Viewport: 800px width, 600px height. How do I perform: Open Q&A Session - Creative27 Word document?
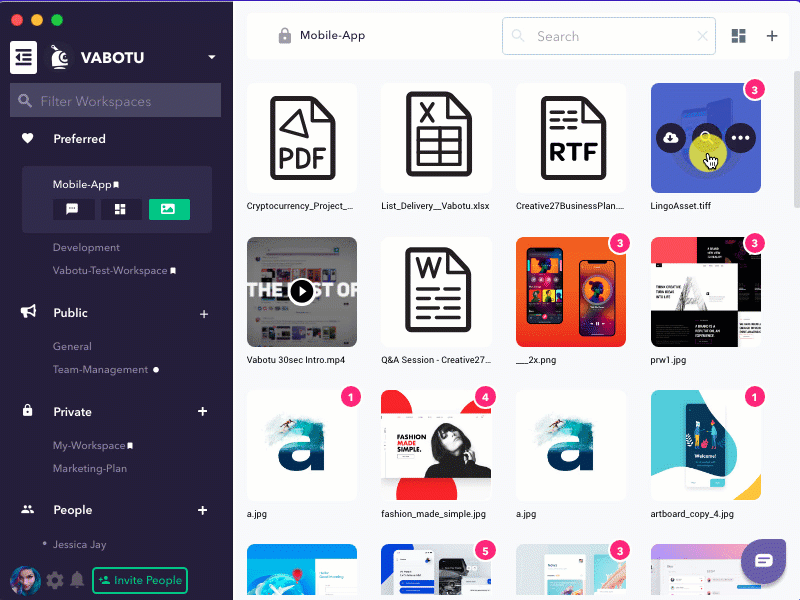(437, 292)
